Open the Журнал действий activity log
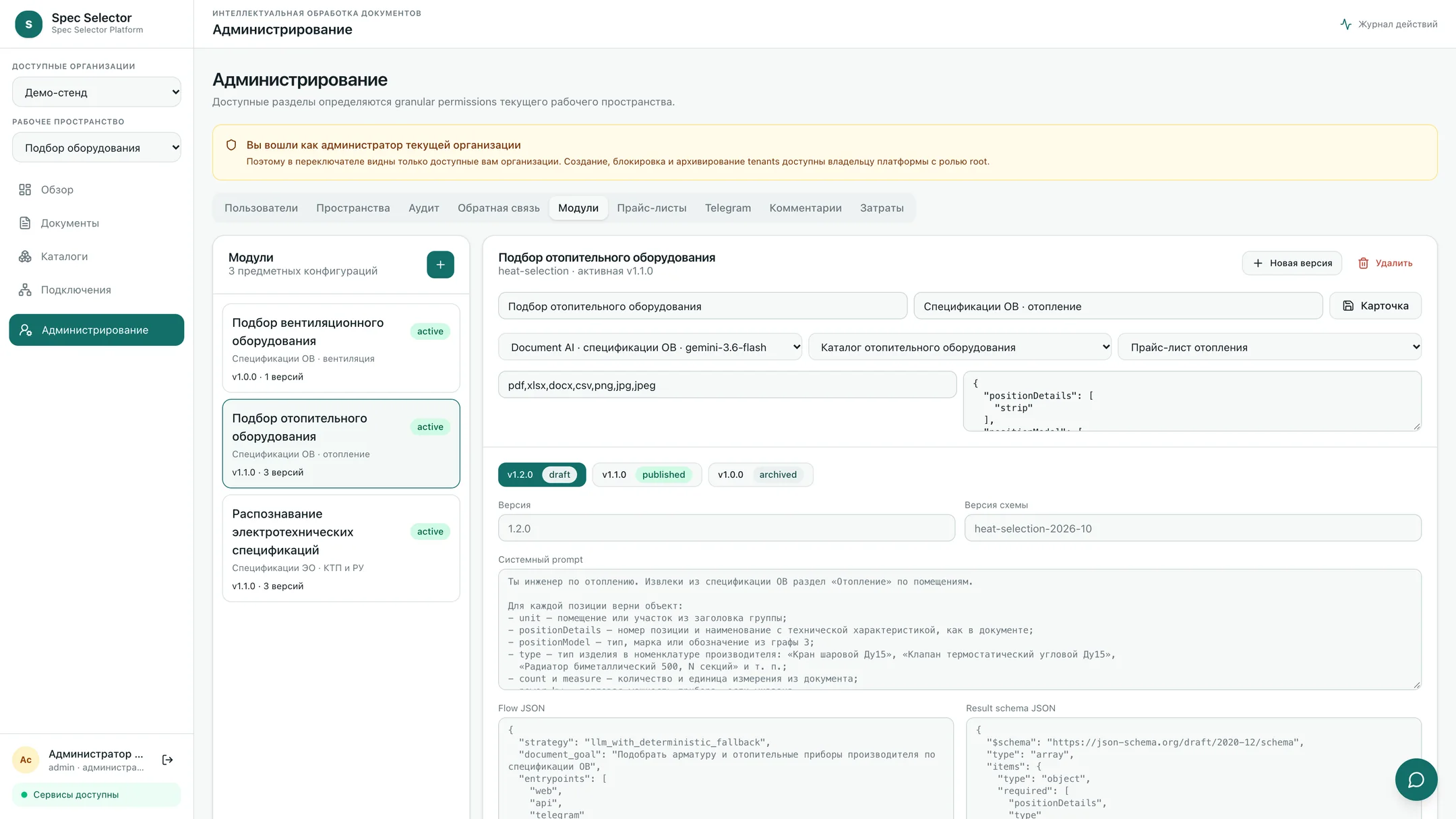The width and height of the screenshot is (1456, 819). (1389, 24)
